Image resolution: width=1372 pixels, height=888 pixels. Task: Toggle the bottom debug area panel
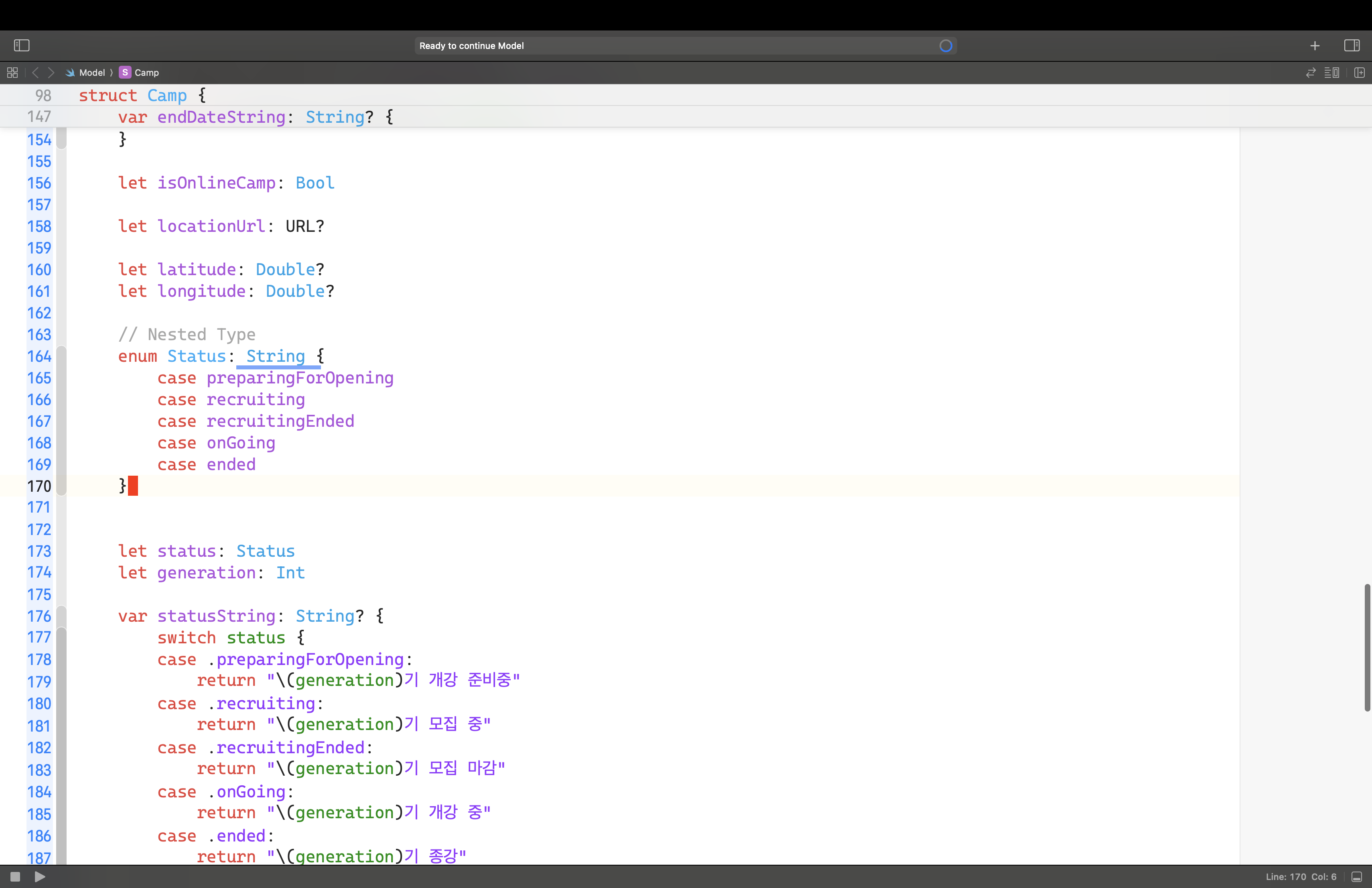(x=1357, y=876)
